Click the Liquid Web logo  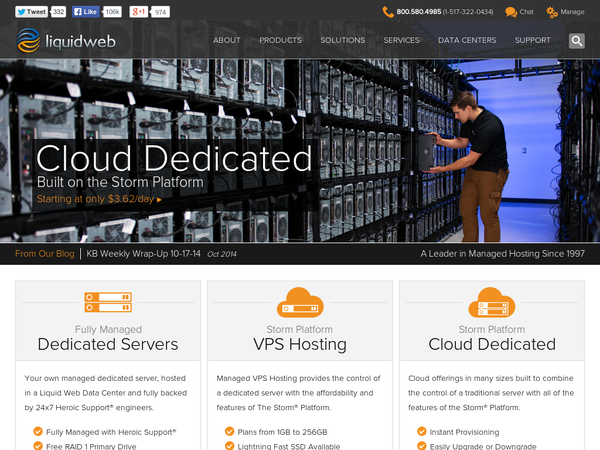[66, 41]
